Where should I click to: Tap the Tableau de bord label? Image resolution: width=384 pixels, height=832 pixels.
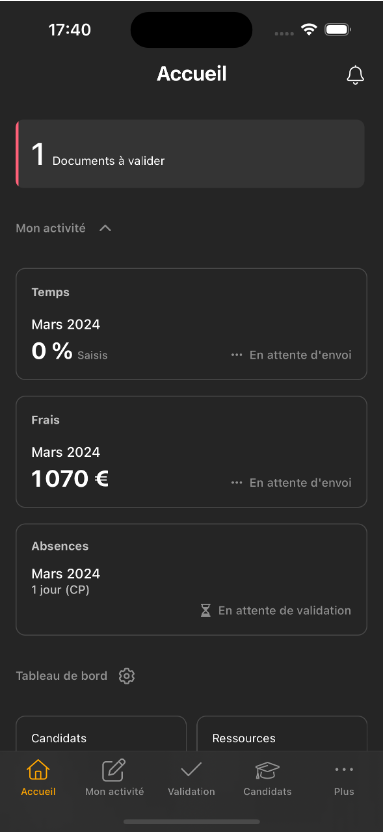tap(62, 676)
